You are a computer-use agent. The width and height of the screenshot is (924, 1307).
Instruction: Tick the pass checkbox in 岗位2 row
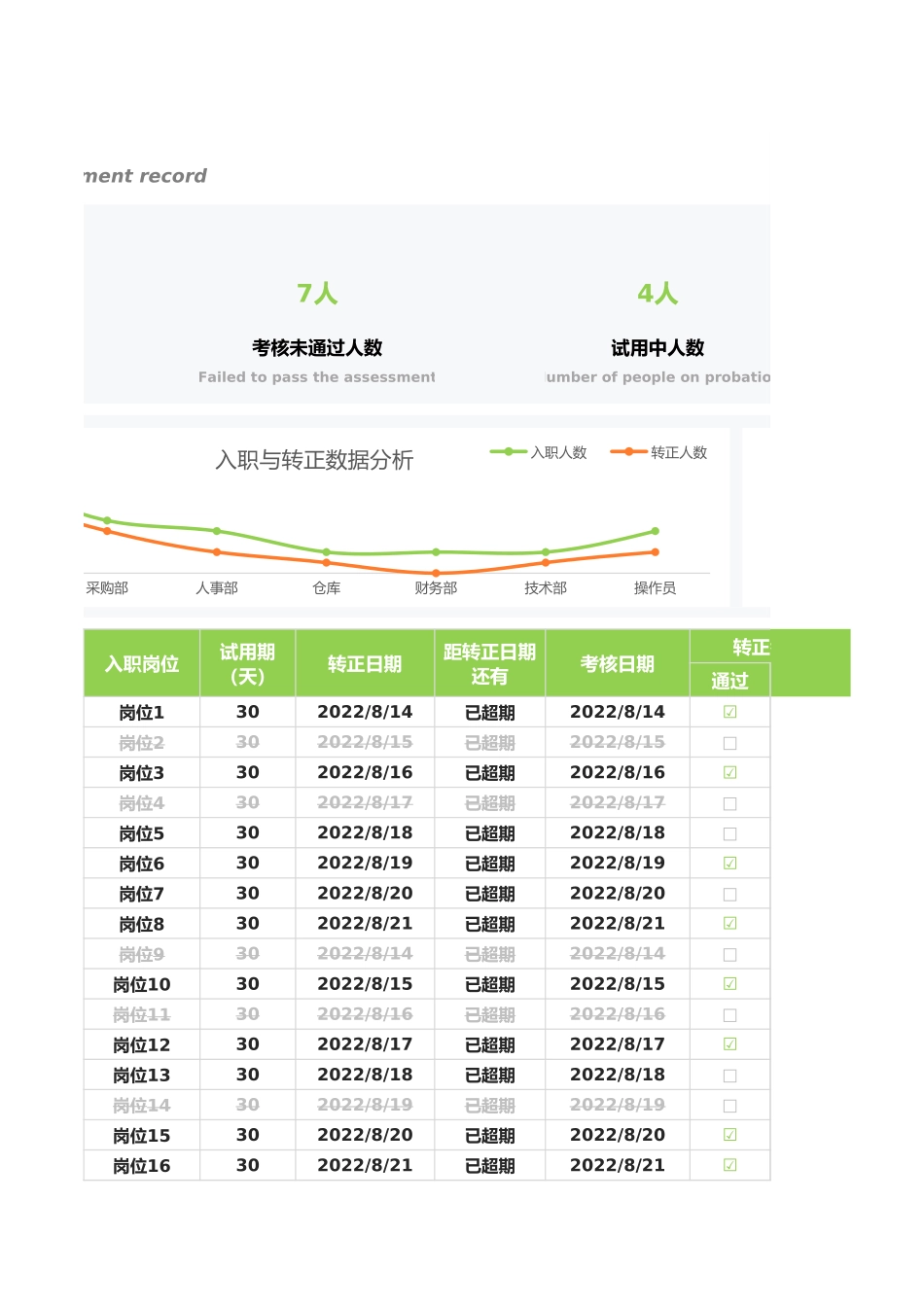point(729,743)
